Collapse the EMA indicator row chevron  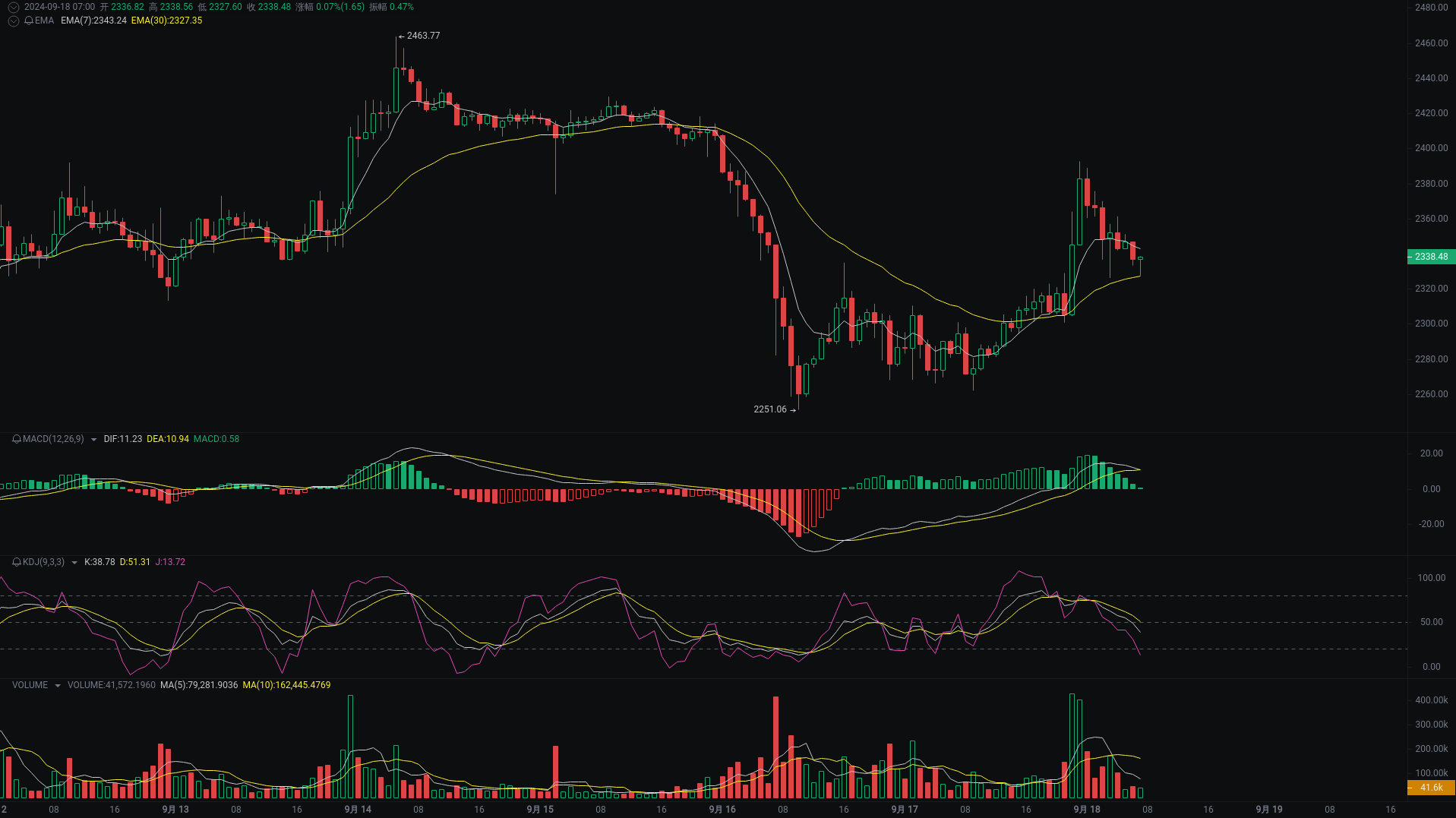click(x=13, y=21)
